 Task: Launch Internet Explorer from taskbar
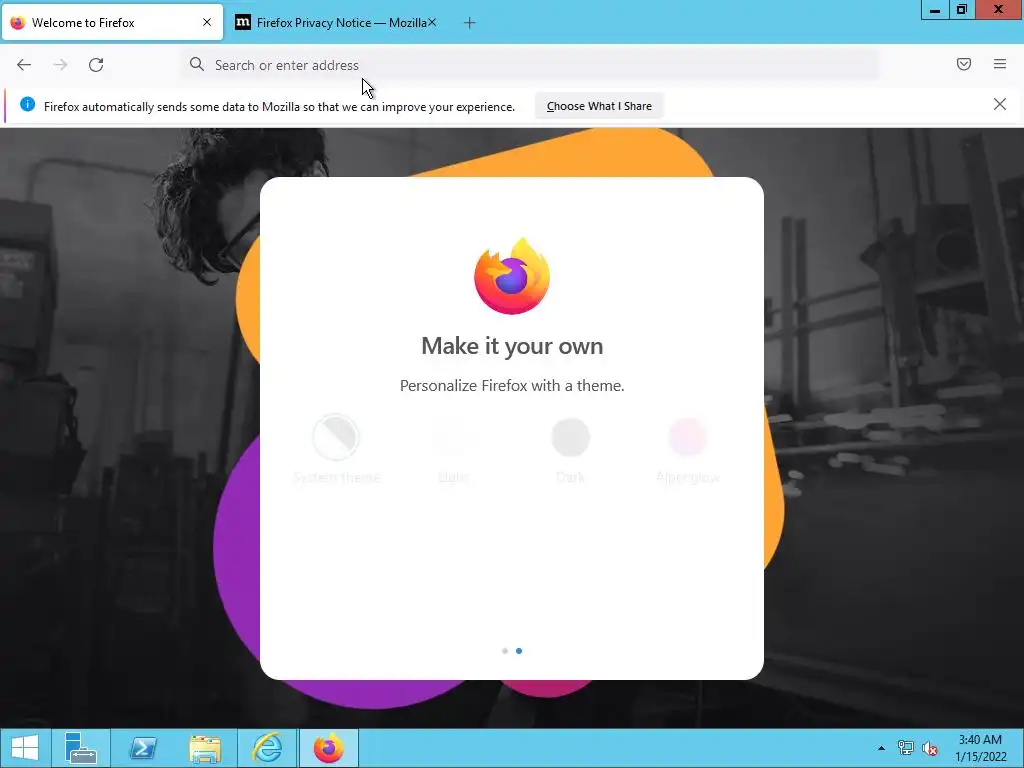(267, 748)
